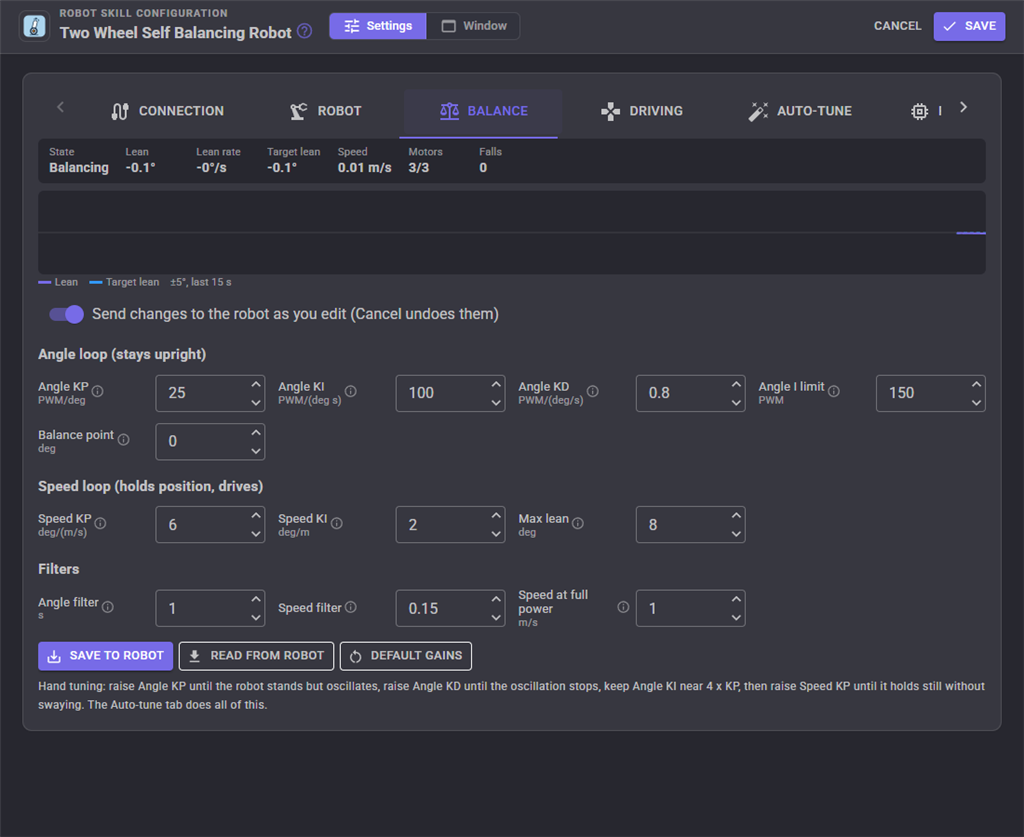Click the Speed KI info icon
Screen dimensions: 1024x837
pyautogui.click(x=336, y=523)
